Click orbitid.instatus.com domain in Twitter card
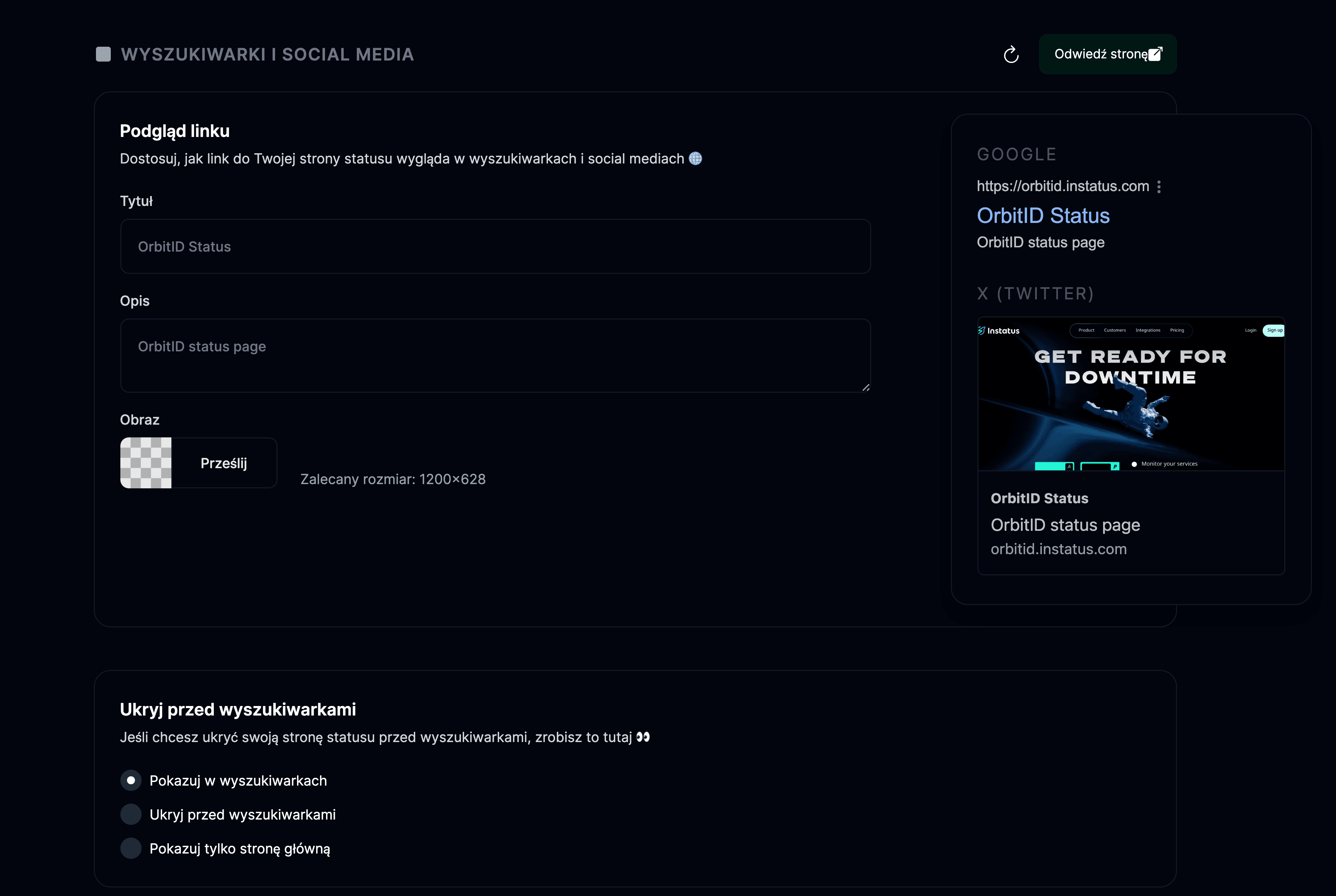 click(x=1059, y=549)
